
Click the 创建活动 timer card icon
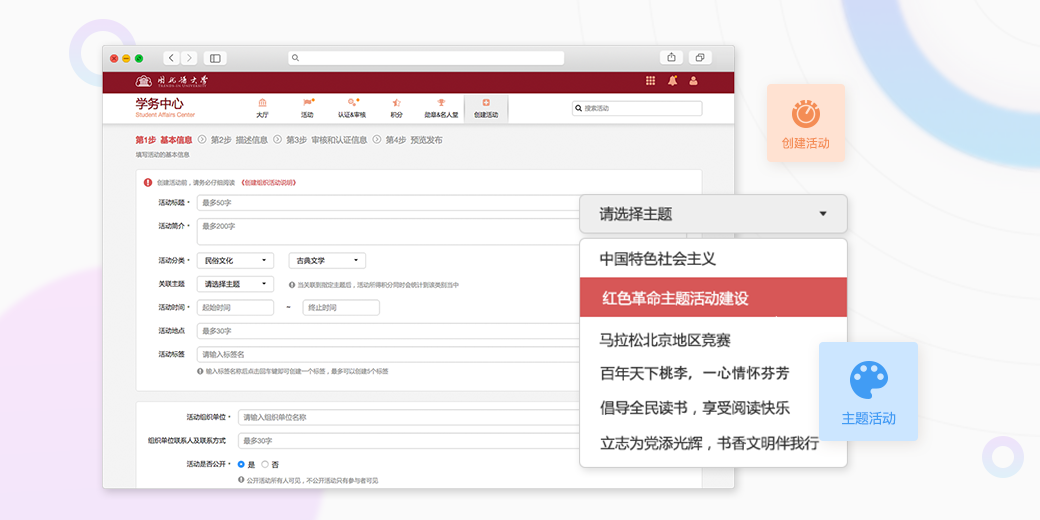(806, 114)
